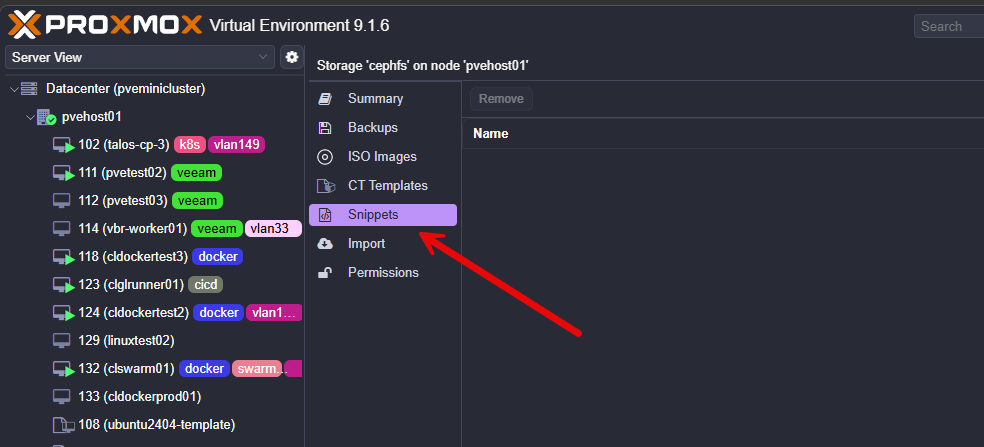Open the Backups section
Screen dimensions: 984x447
pos(373,128)
